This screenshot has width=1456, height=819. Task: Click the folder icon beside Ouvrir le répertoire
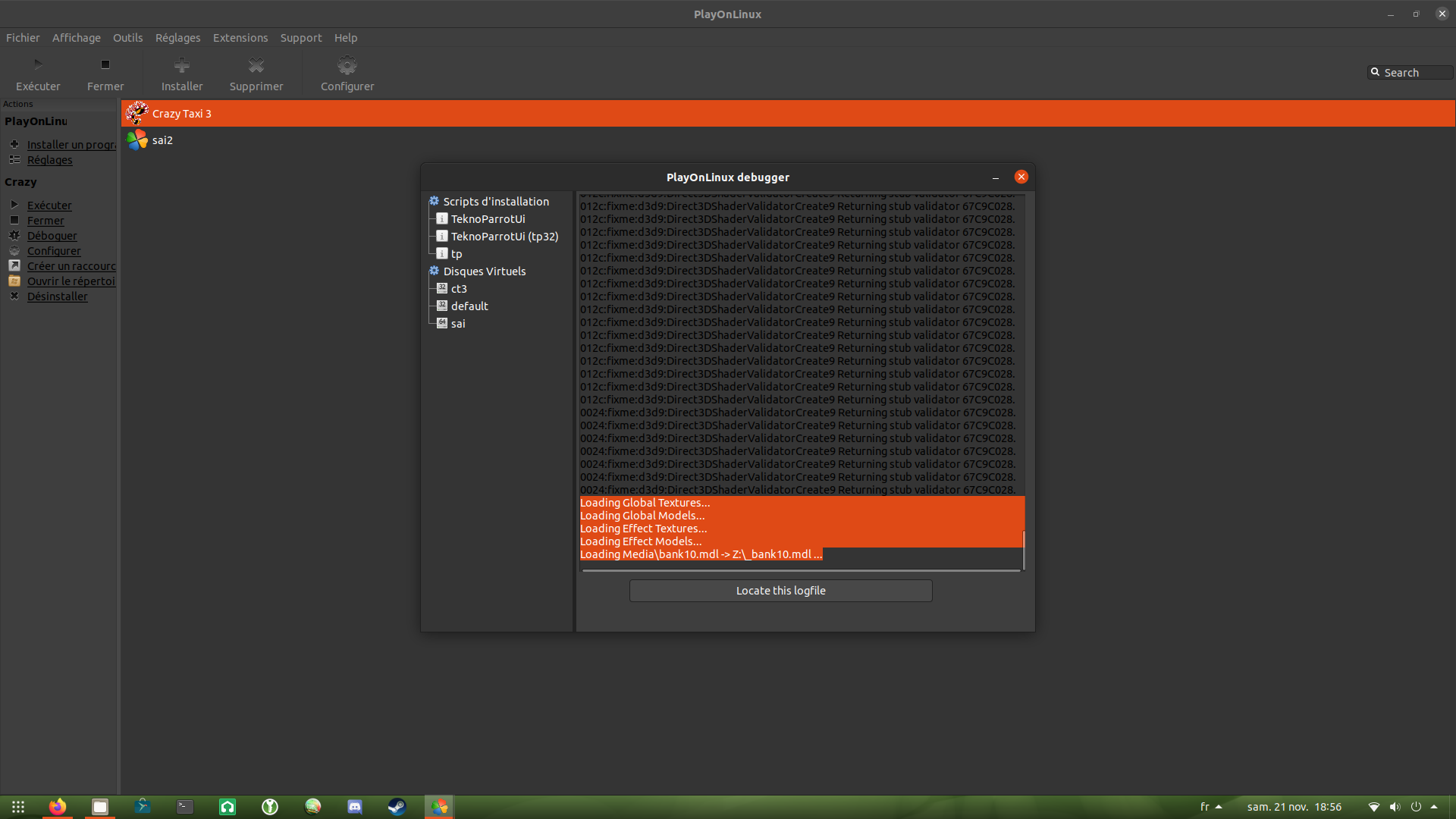tap(14, 281)
